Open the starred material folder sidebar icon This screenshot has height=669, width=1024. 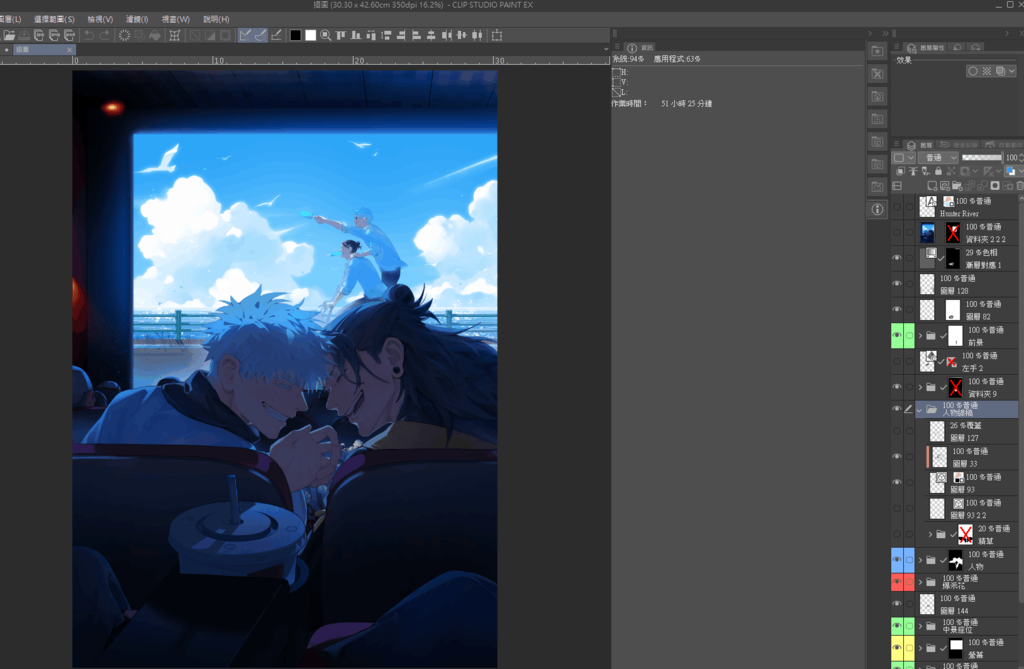[877, 51]
